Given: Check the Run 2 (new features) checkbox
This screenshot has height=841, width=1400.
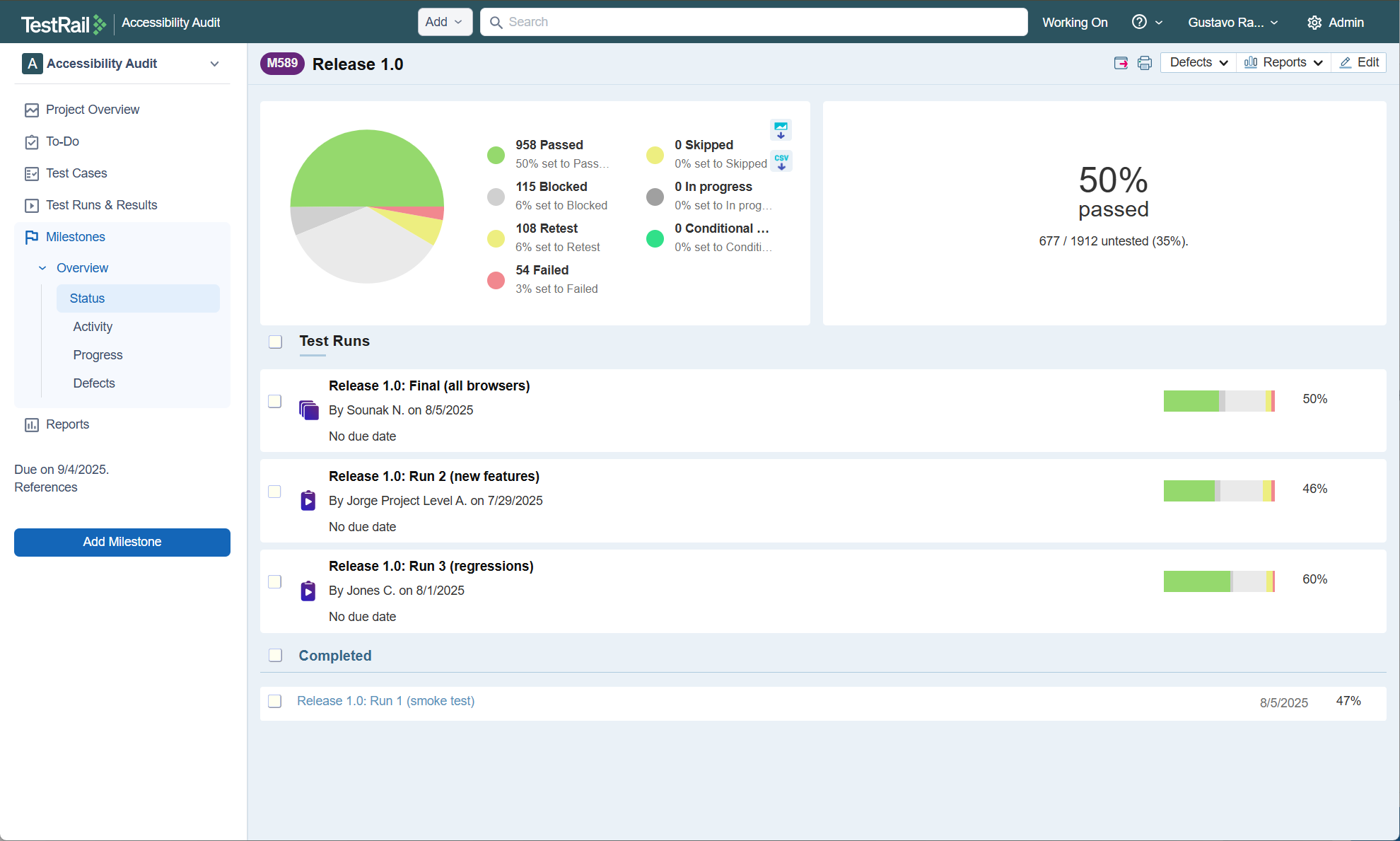Looking at the screenshot, I should click(275, 491).
